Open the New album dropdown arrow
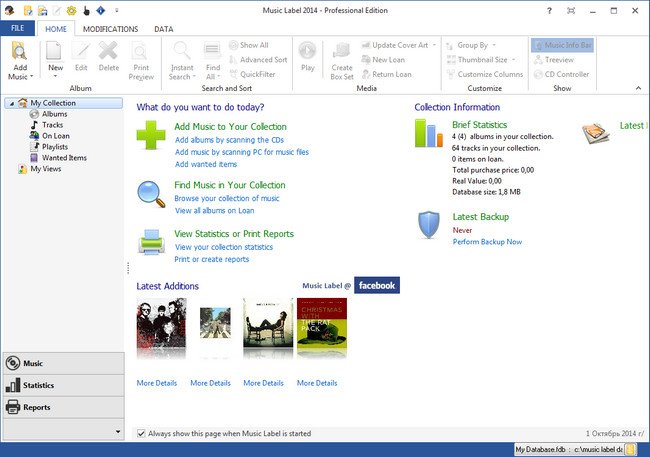 (55, 76)
